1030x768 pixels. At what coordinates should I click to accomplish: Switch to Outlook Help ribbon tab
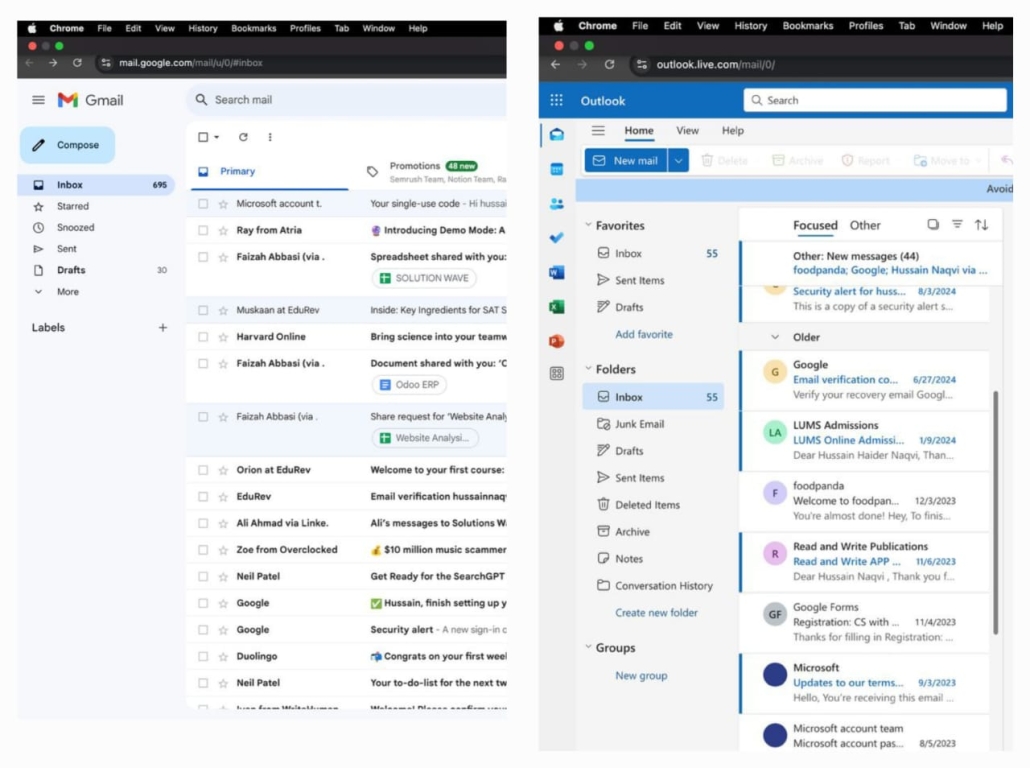click(733, 131)
